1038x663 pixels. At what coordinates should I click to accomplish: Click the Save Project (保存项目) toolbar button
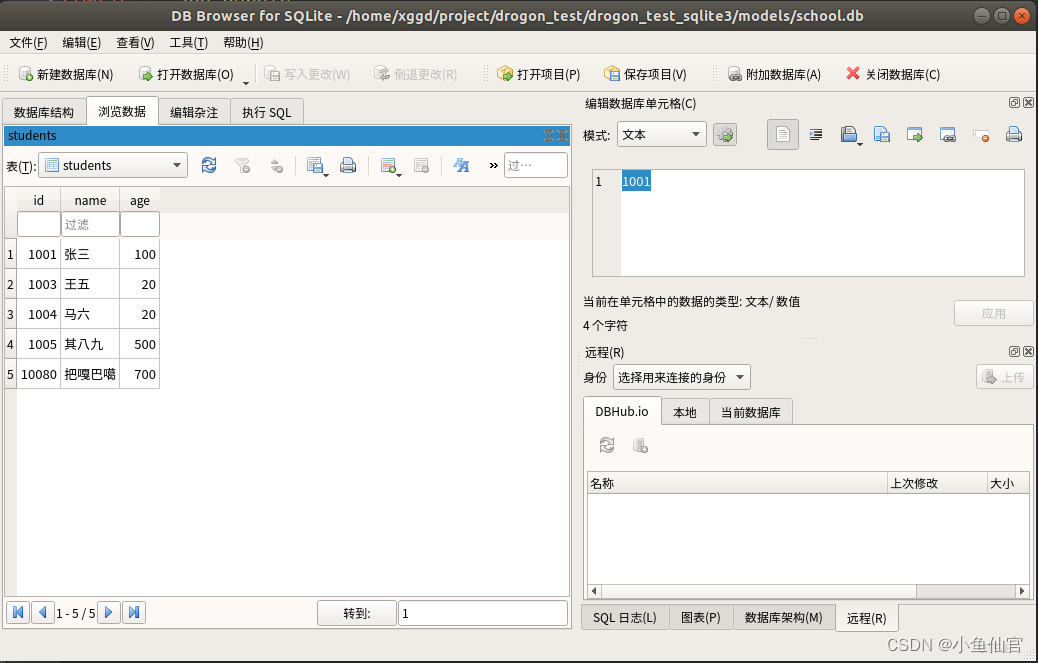point(645,74)
